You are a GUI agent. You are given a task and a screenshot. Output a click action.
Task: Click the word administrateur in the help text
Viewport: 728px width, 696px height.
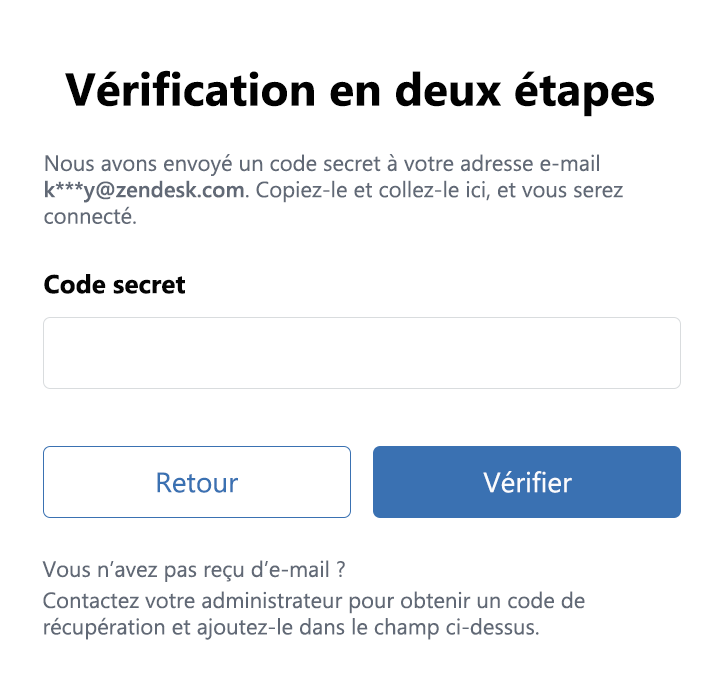(x=272, y=601)
